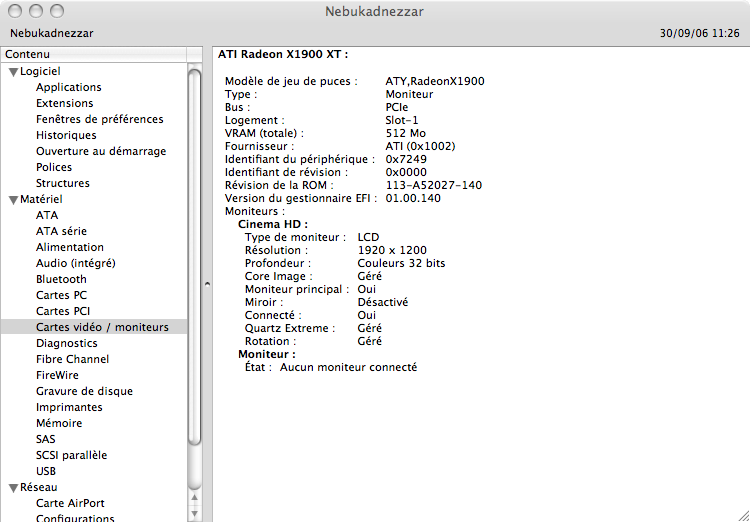Click the 113-A52027-140 ROM revision

point(434,185)
